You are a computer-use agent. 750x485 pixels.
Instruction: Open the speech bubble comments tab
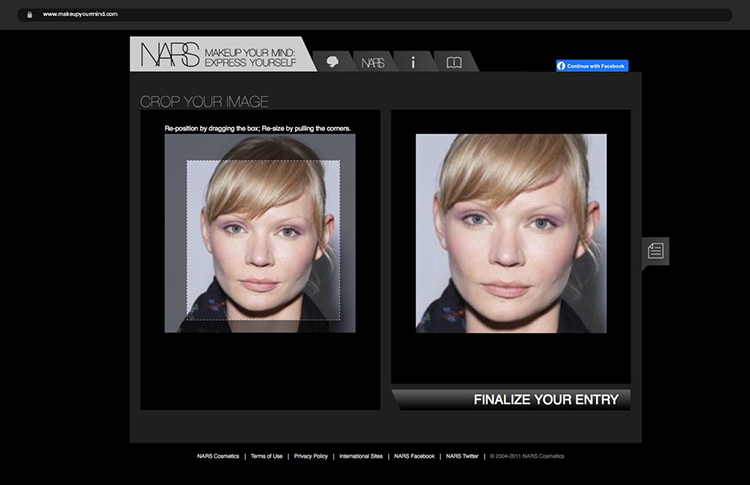pyautogui.click(x=332, y=62)
